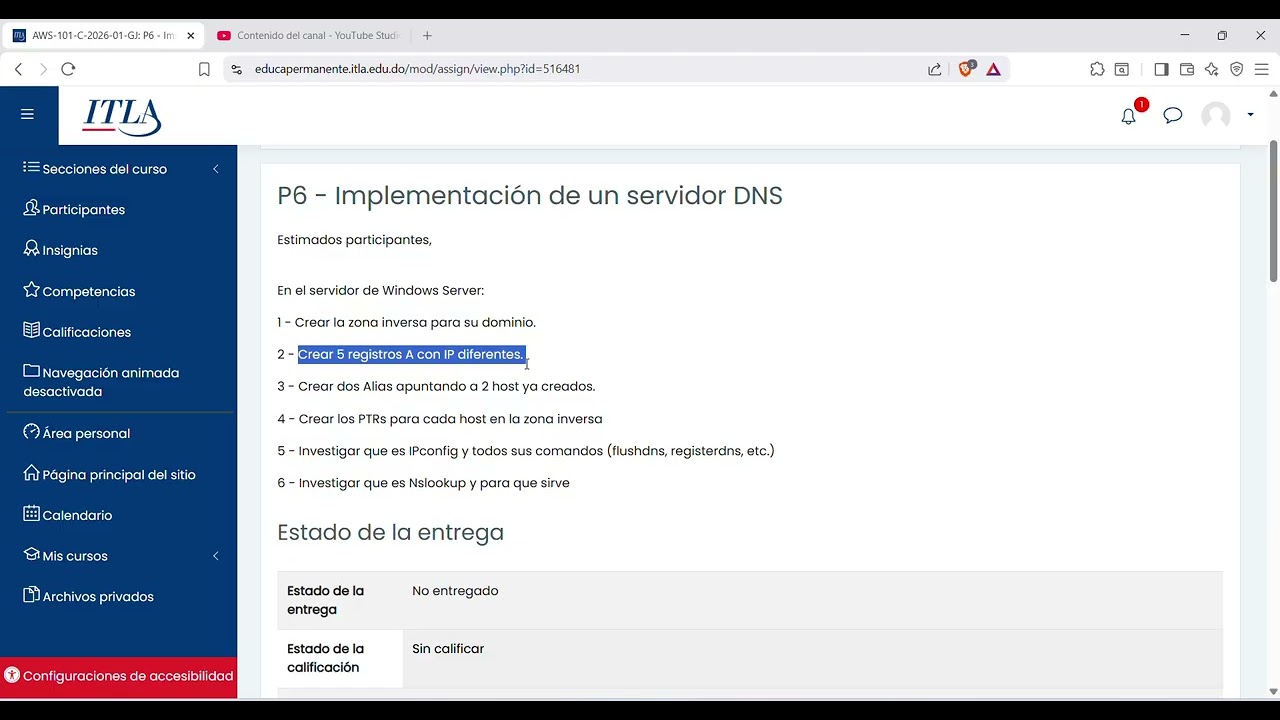Open Calendario
This screenshot has height=720, width=1280.
point(68,515)
